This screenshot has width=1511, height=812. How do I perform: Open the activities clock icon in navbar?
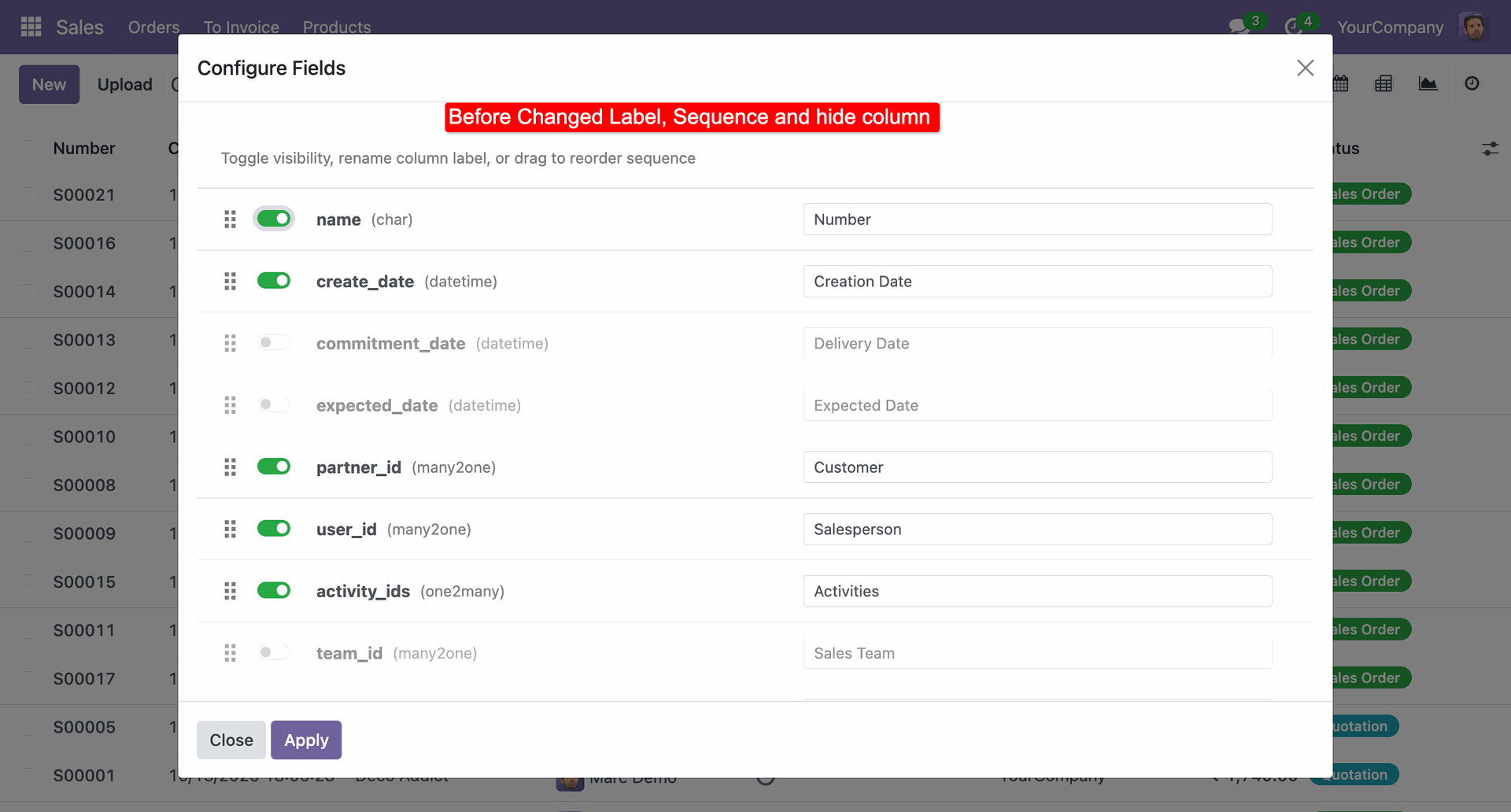(1293, 27)
